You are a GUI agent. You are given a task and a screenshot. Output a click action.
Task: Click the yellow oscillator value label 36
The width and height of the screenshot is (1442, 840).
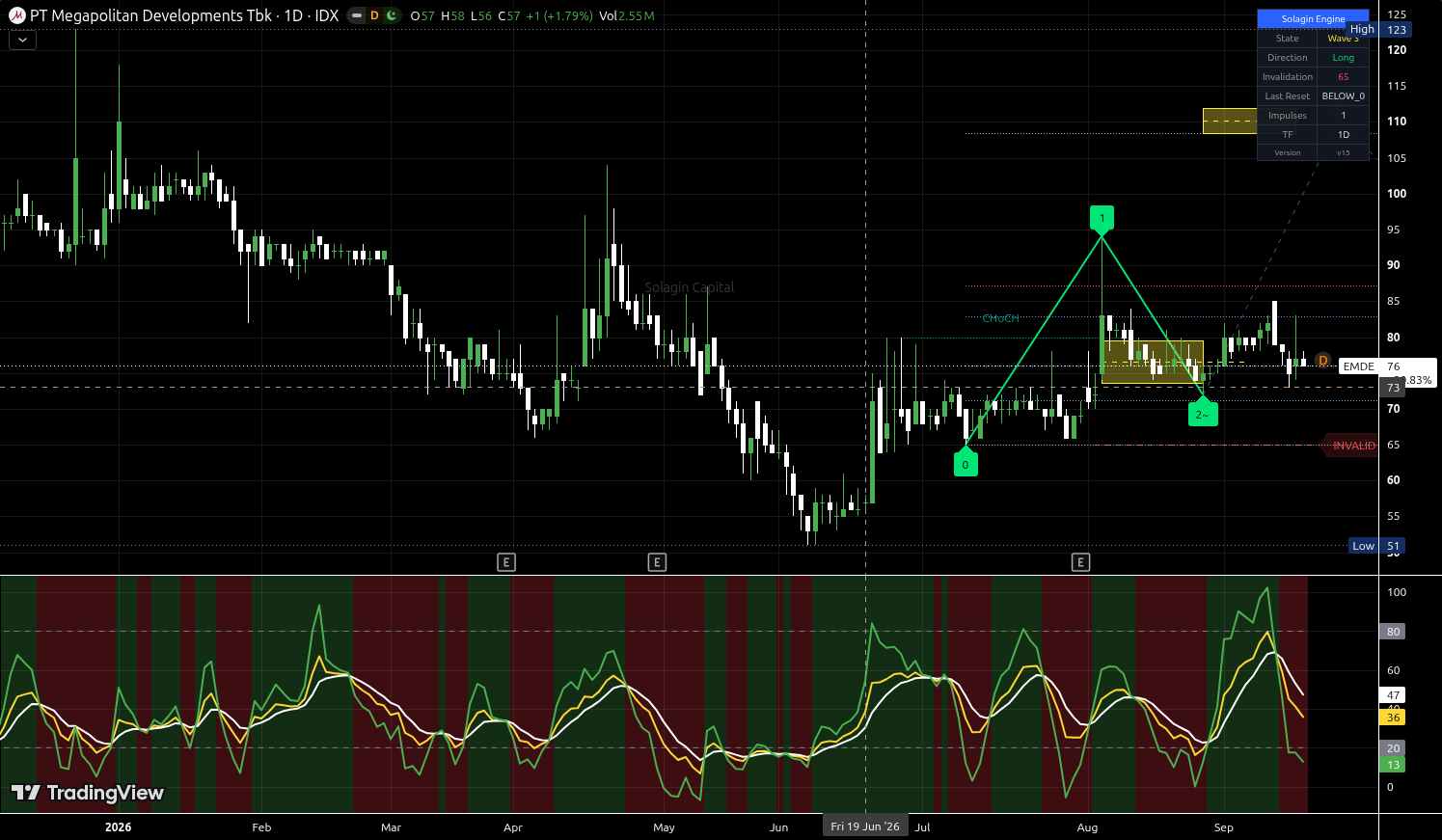click(1393, 718)
